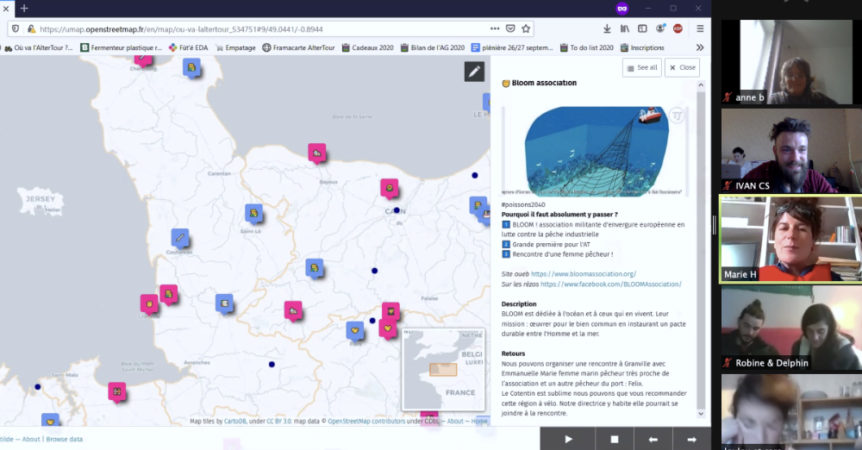
Task: Close the current browser tab
Action: tap(6, 8)
